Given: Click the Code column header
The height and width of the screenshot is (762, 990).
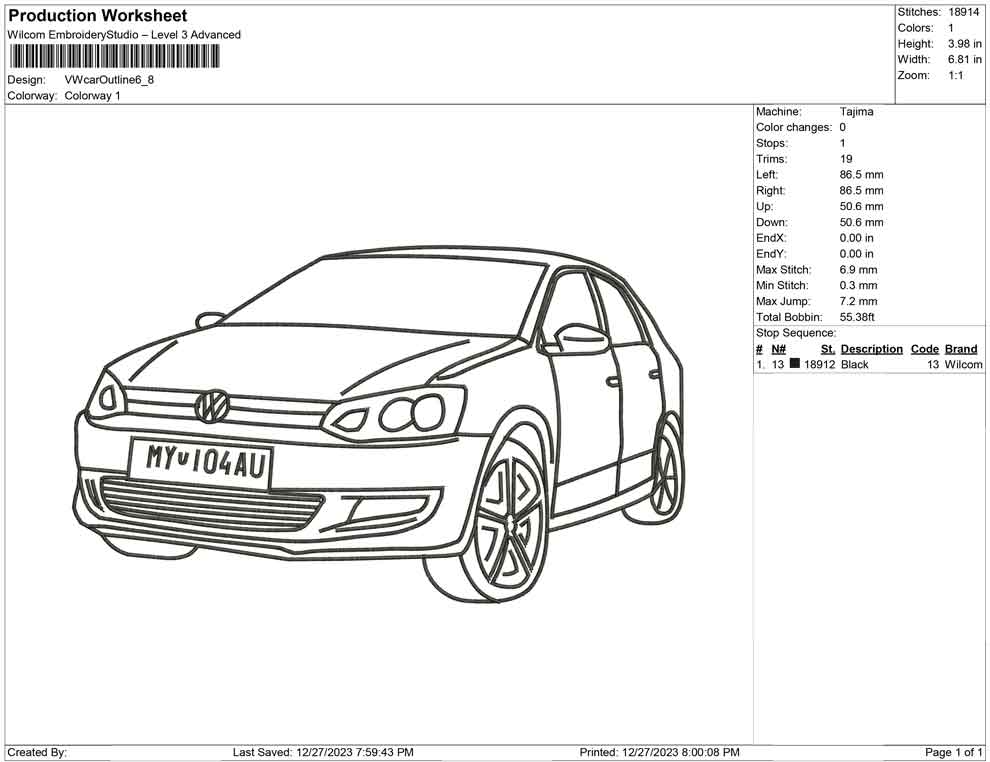Looking at the screenshot, I should click(x=924, y=349).
